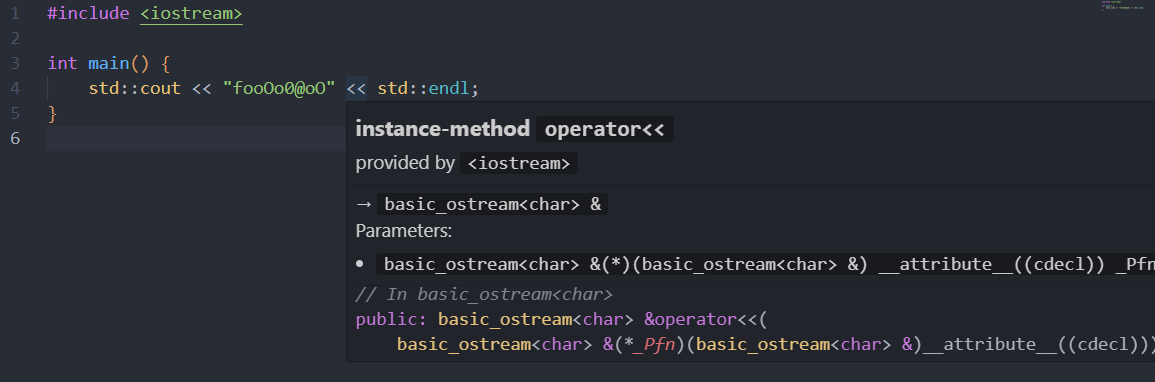Viewport: 1155px width, 382px height.
Task: Click the highlighted << operator before std::endl
Action: 357,88
